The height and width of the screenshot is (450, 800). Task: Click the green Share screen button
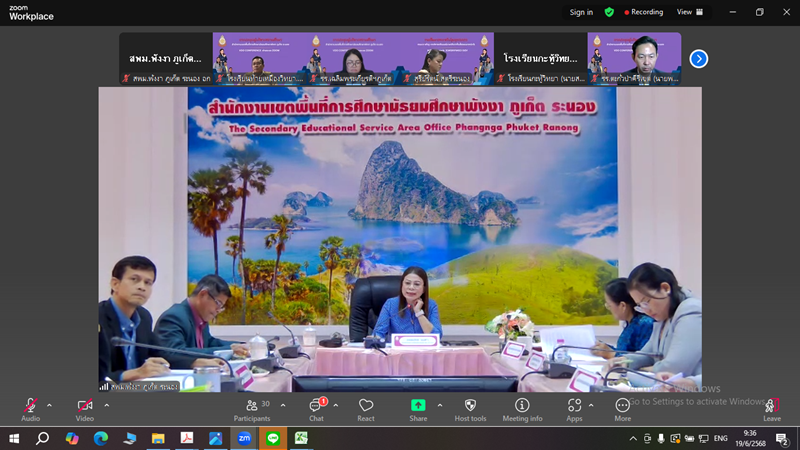tap(418, 410)
